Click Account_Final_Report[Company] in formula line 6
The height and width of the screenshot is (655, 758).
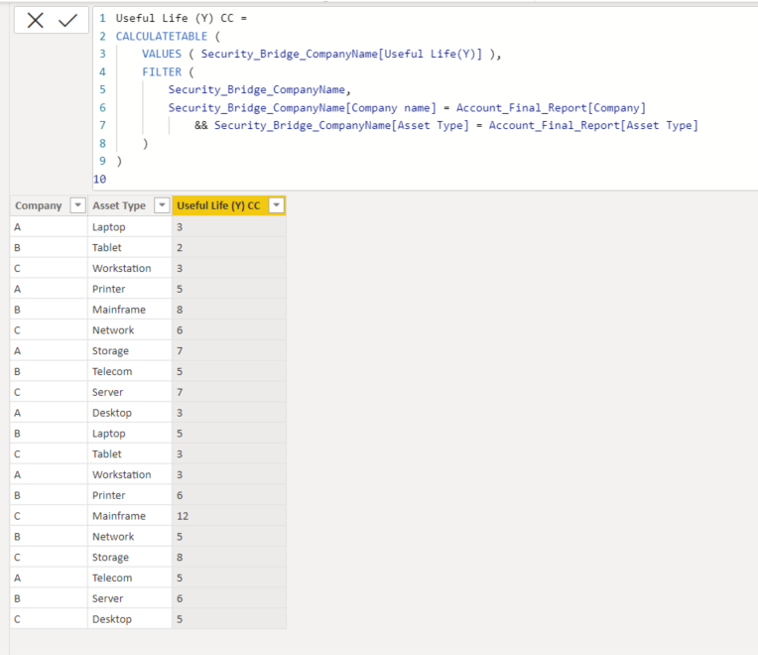(551, 108)
